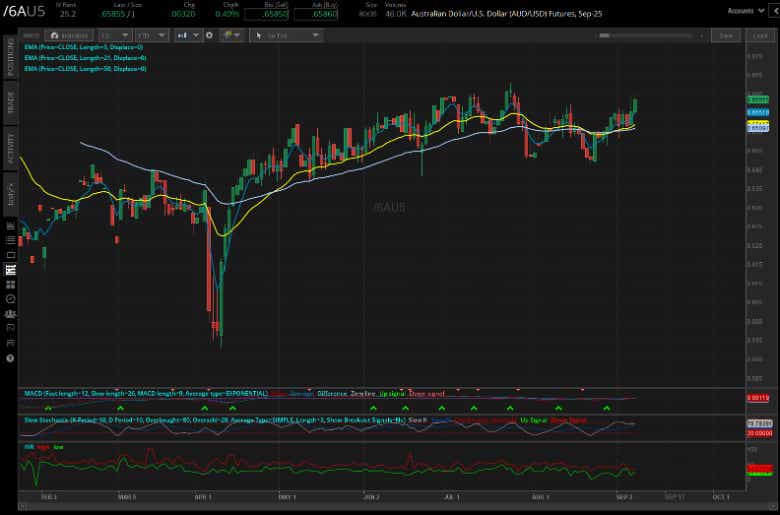The width and height of the screenshot is (780, 515).
Task: Click the people group sidebar icon
Action: [10, 314]
